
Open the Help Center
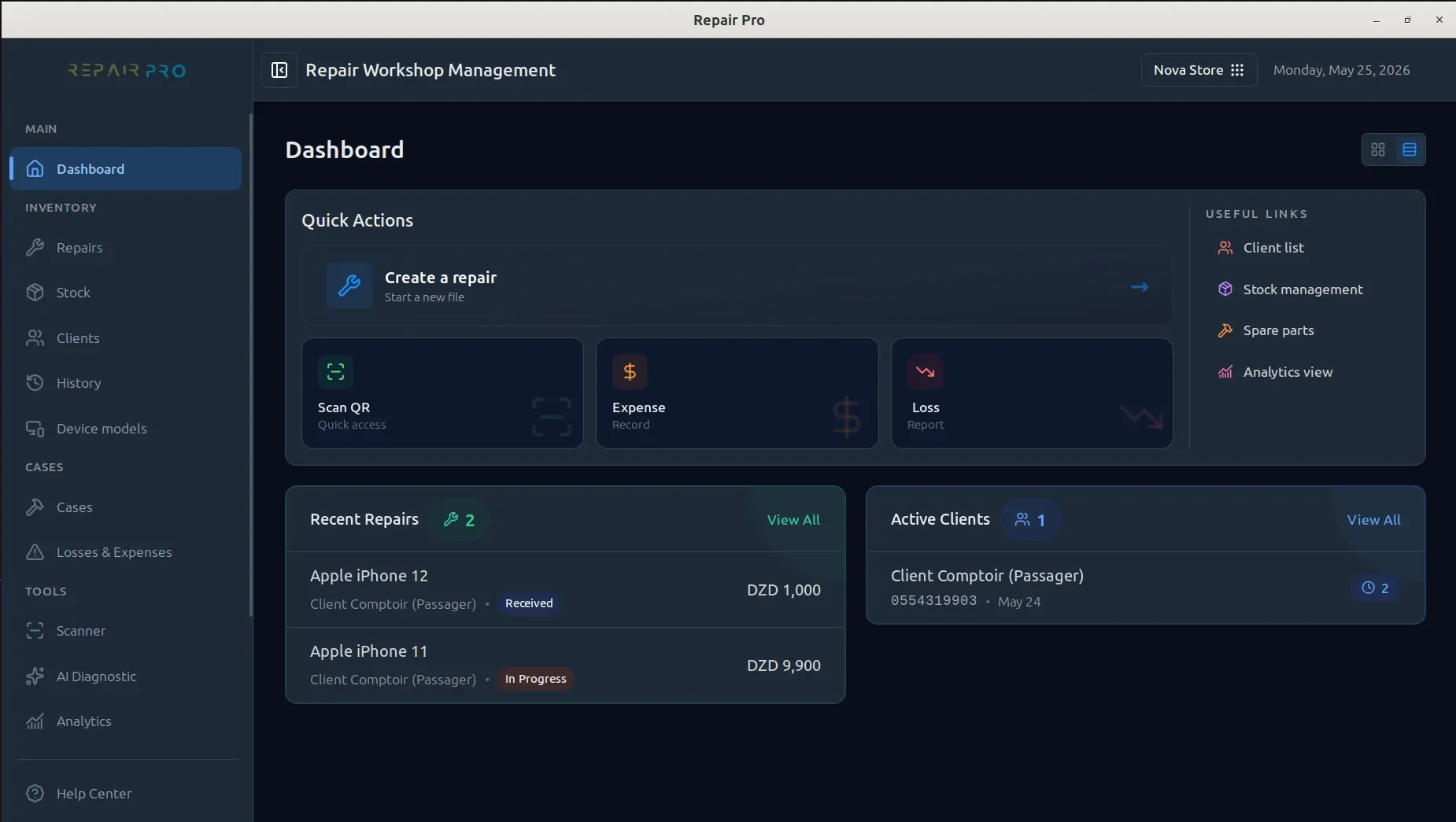pyautogui.click(x=126, y=794)
